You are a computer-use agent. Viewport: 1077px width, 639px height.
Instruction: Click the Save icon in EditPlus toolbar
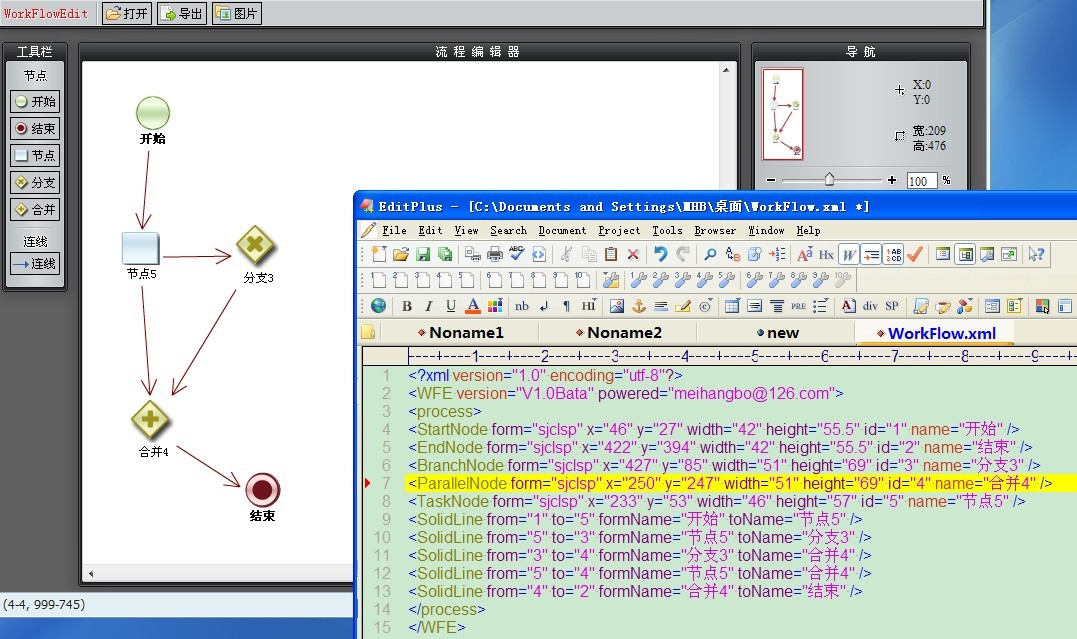tap(424, 255)
